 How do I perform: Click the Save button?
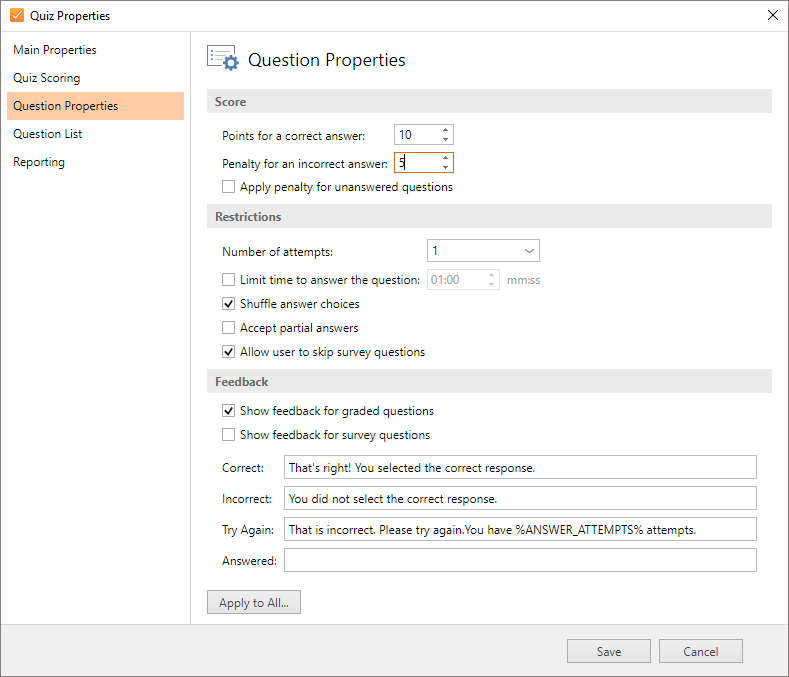[608, 651]
